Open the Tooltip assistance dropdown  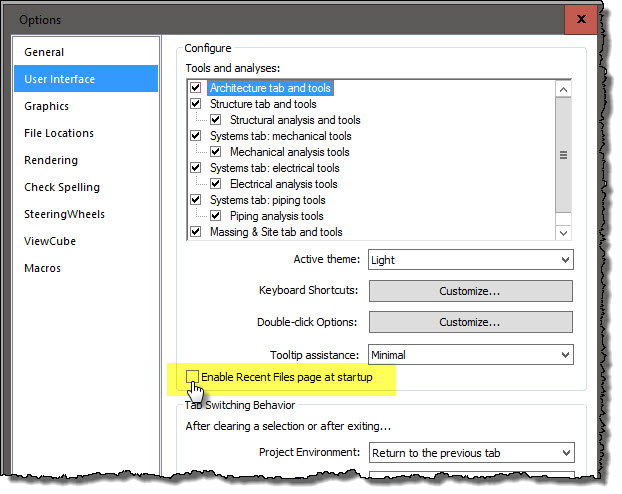click(470, 355)
